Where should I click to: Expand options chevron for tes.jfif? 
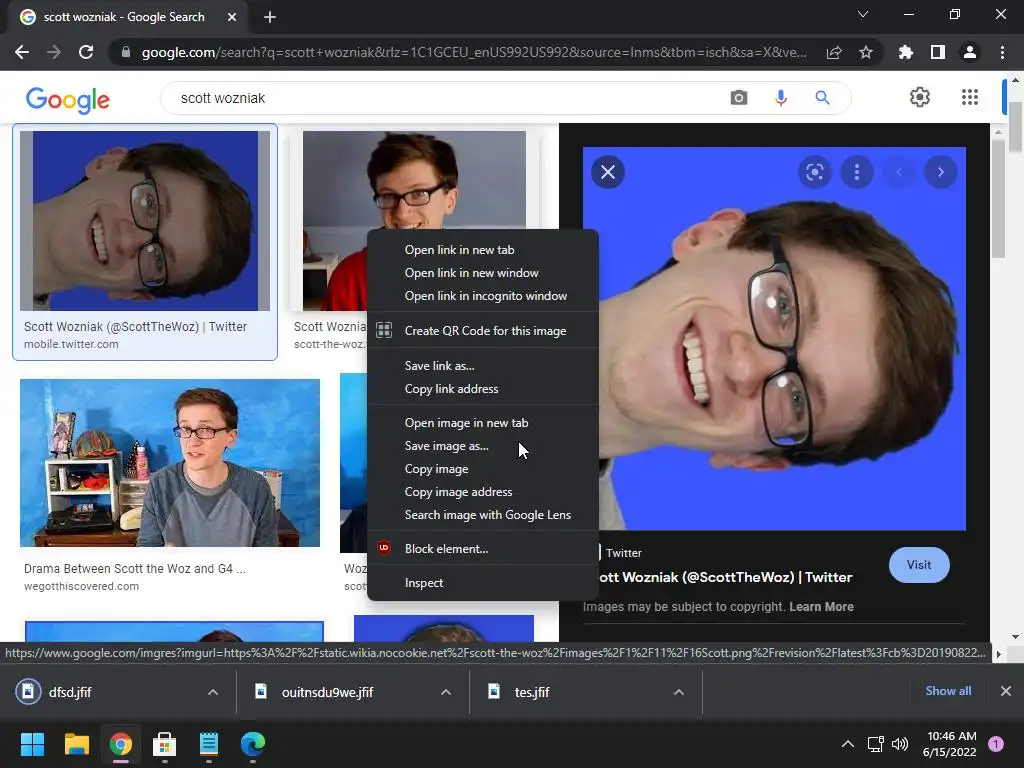[x=679, y=692]
